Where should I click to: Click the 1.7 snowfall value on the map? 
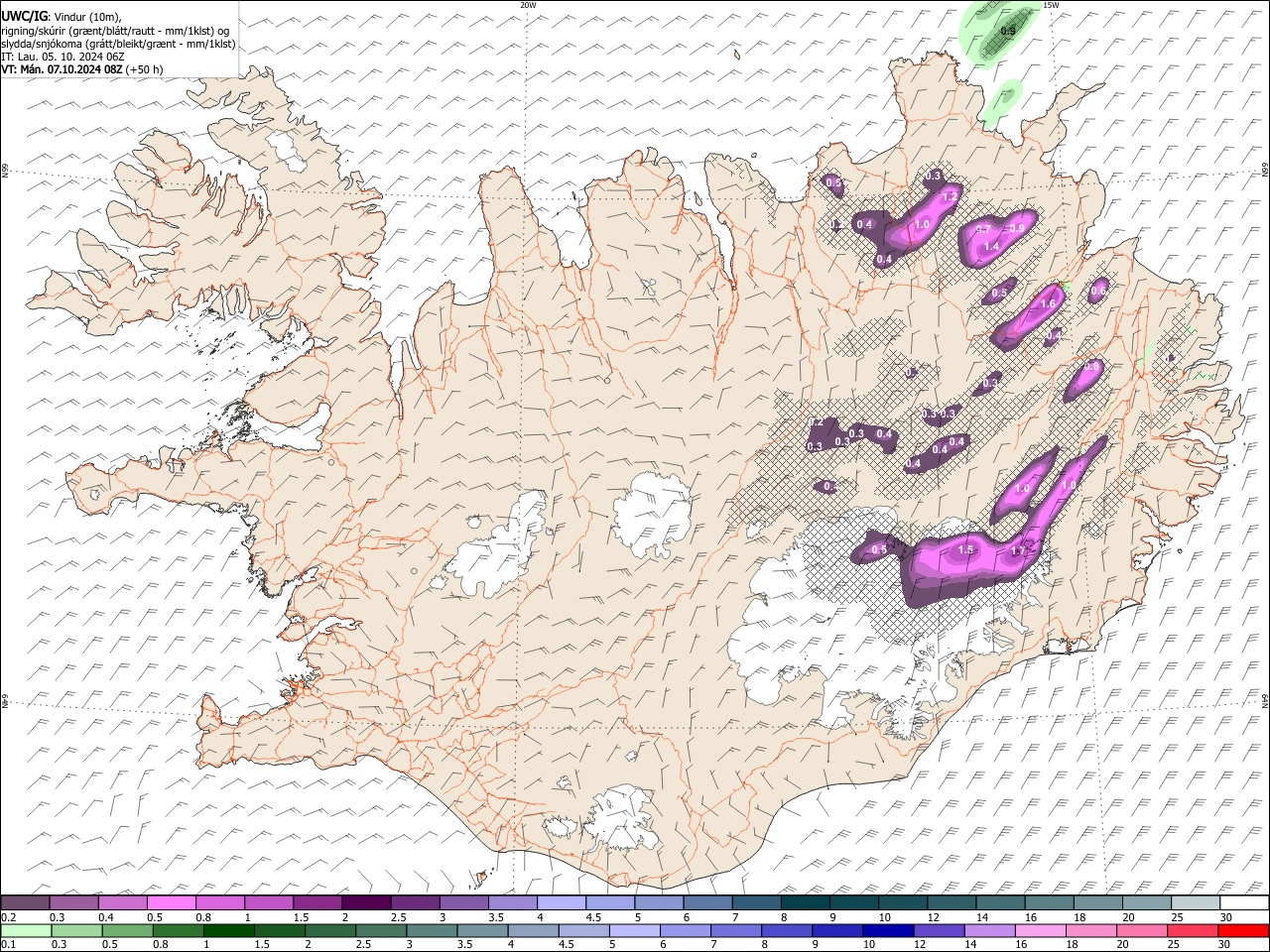(x=1017, y=551)
